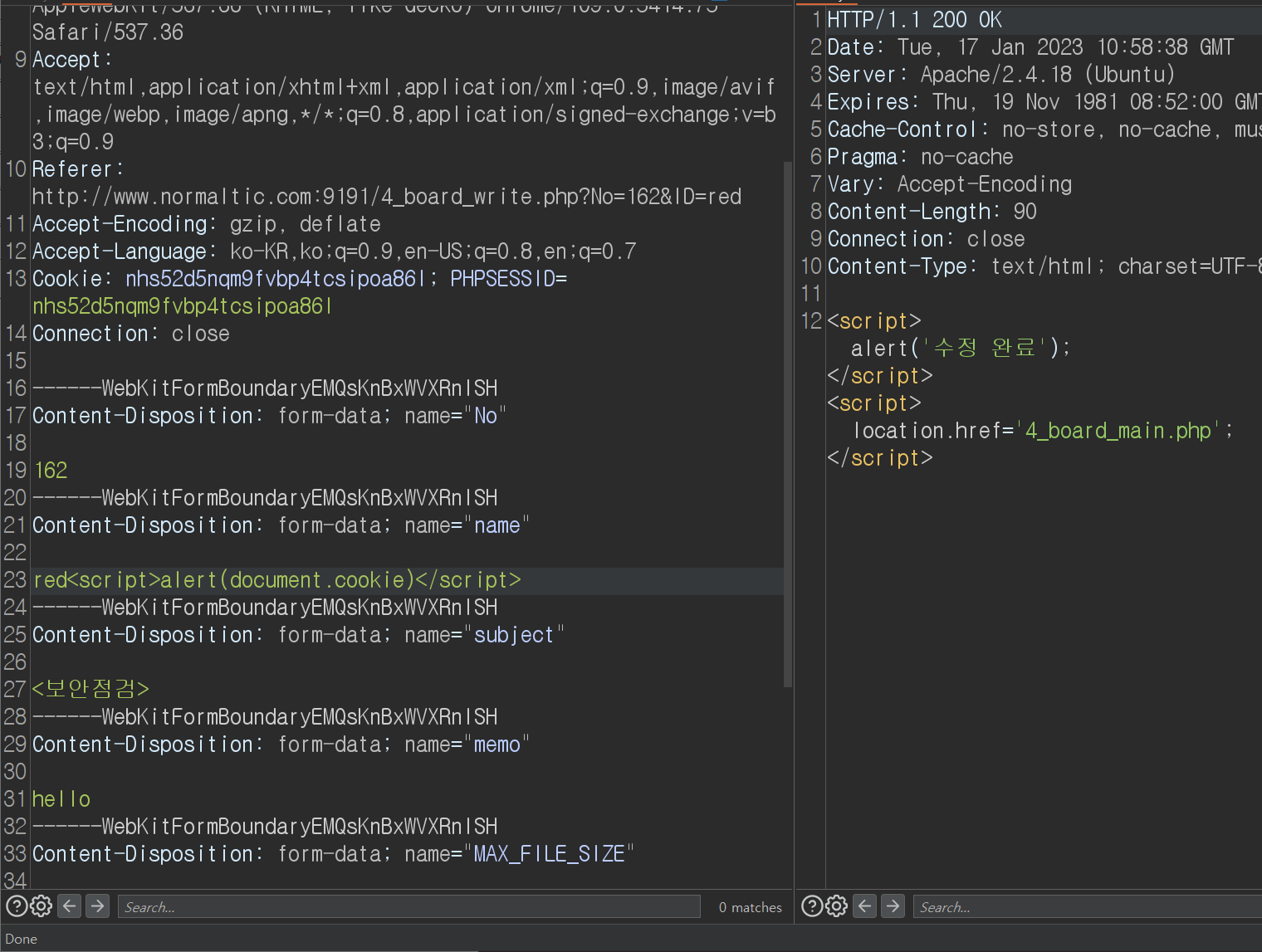
Task: Click the PHPSESSID cookie value on line 13
Action: pyautogui.click(x=182, y=306)
